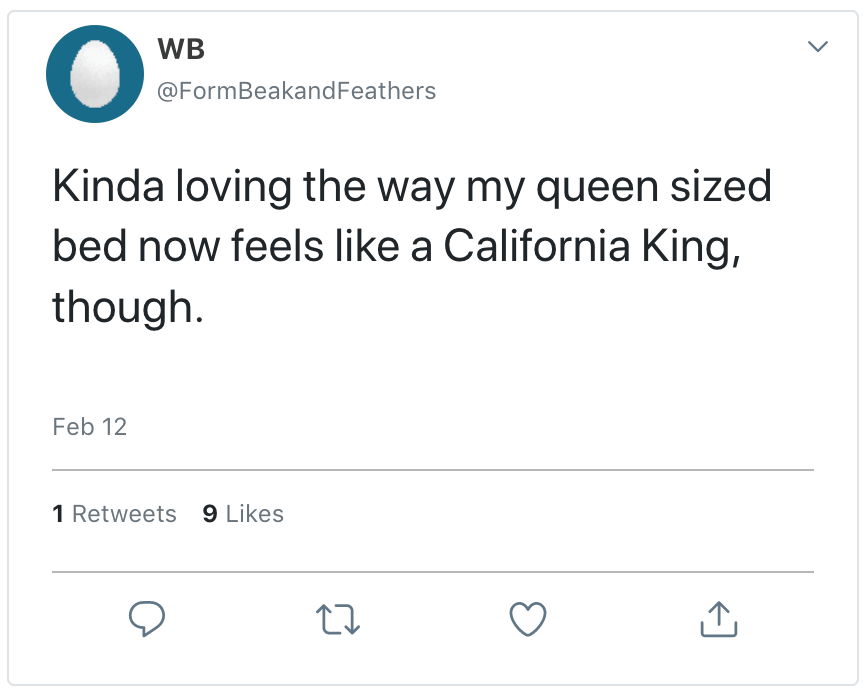This screenshot has height=694, width=868.
Task: Click the word 'Likes' in the stats row
Action: point(255,514)
